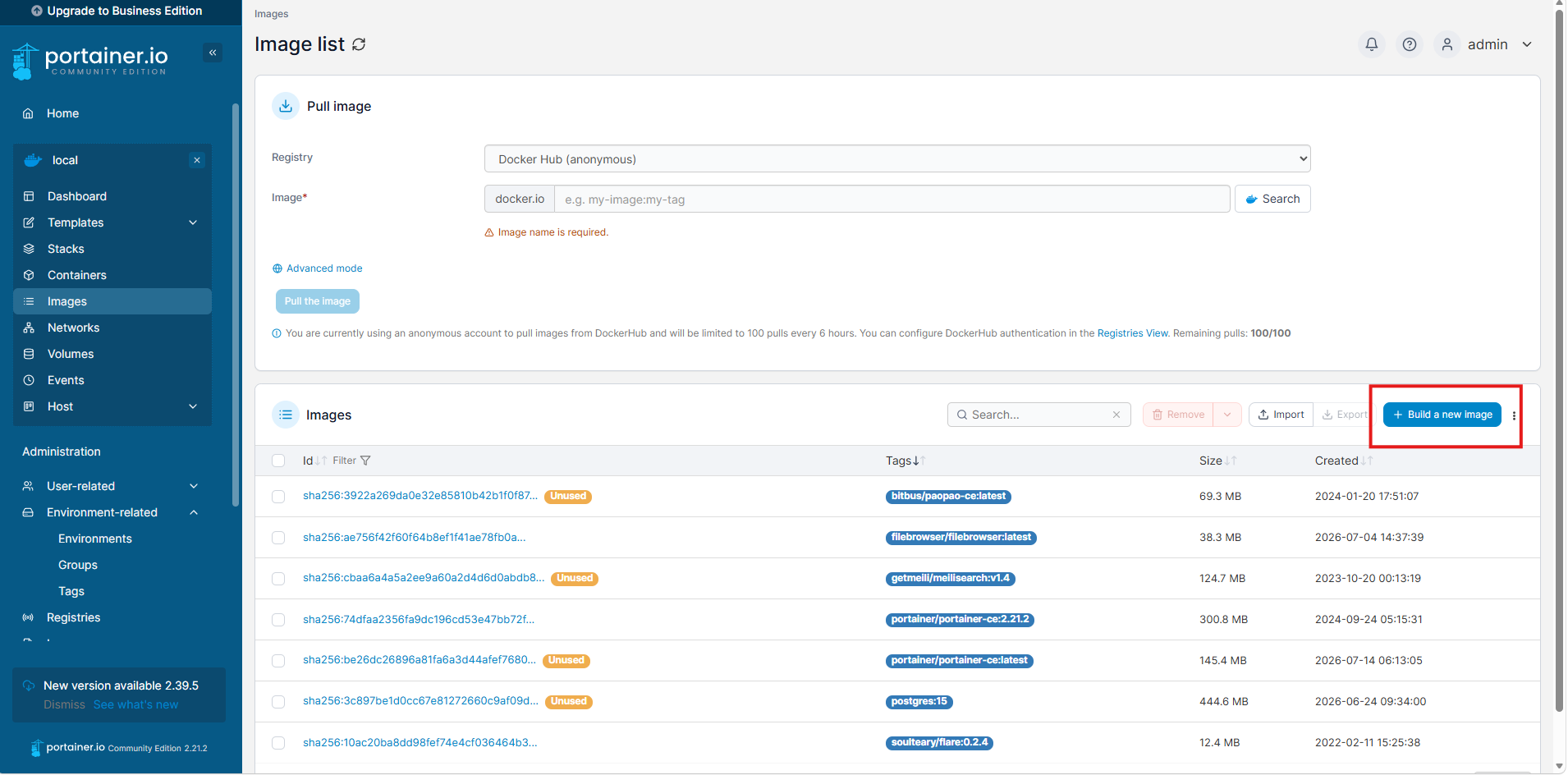Open the Registry dropdown

[x=897, y=158]
